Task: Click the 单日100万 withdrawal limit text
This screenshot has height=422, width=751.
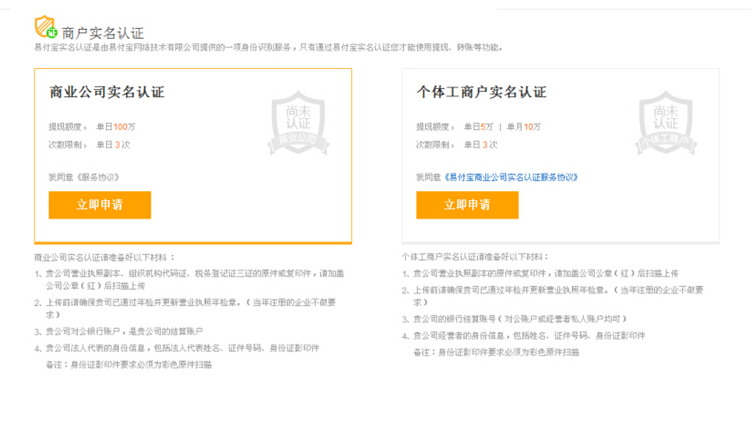Action: pos(116,127)
